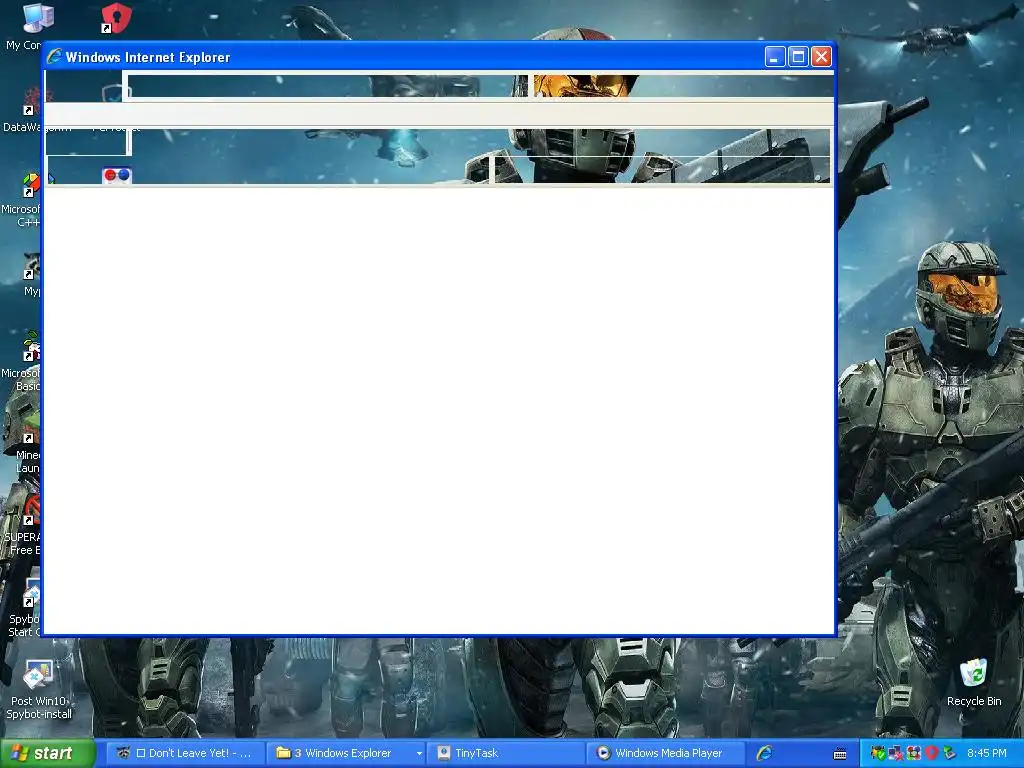Click the keyboard language bar icon
The width and height of the screenshot is (1024, 768).
point(840,754)
